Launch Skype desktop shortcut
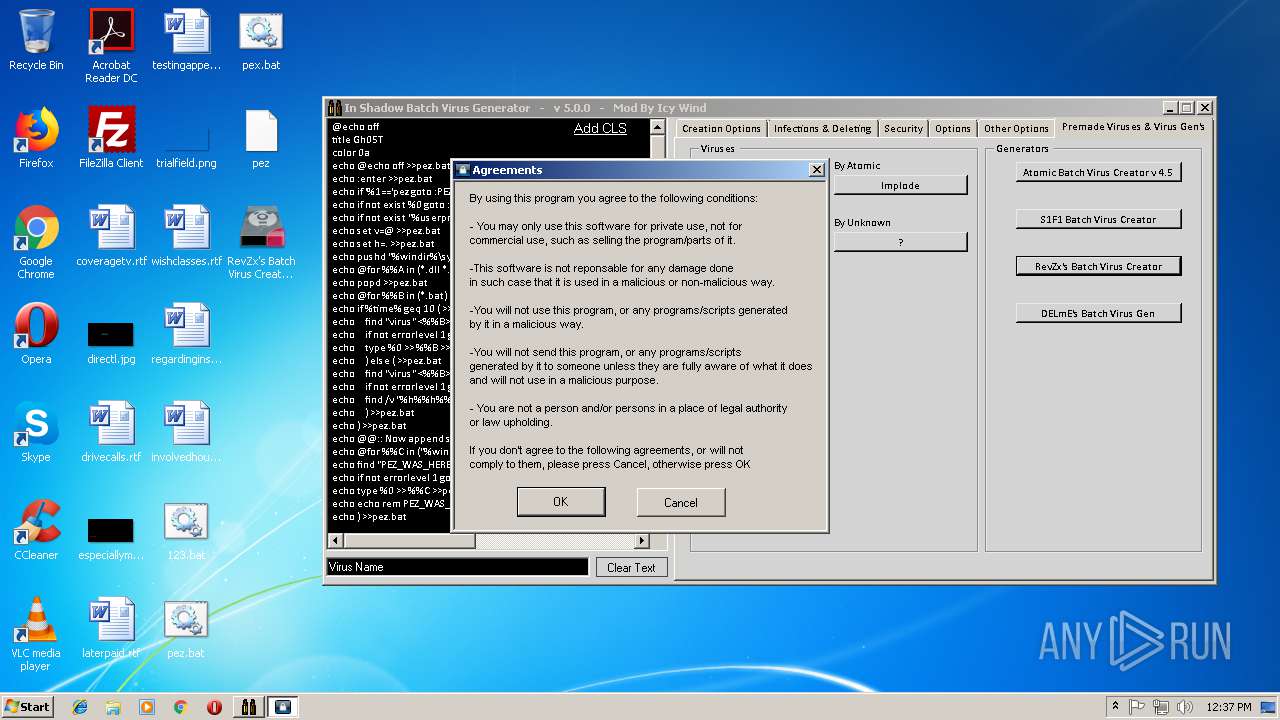This screenshot has width=1280, height=720. [x=36, y=432]
